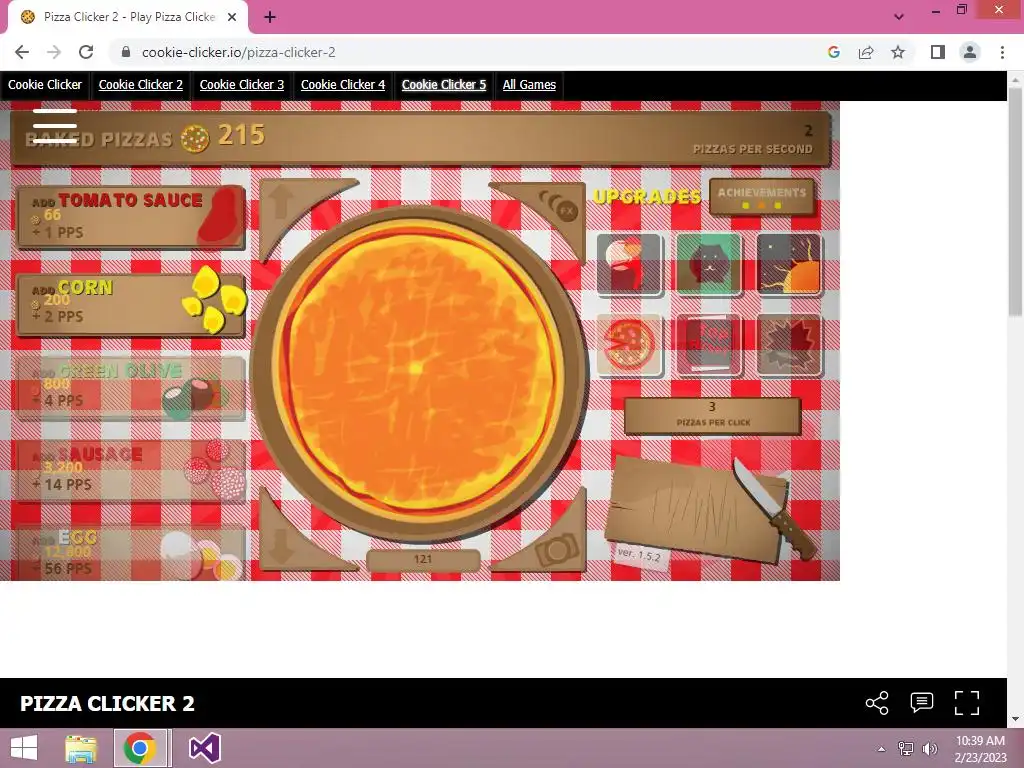This screenshot has height=768, width=1024.
Task: Open the Cookie Clicker 2 link
Action: coord(140,85)
